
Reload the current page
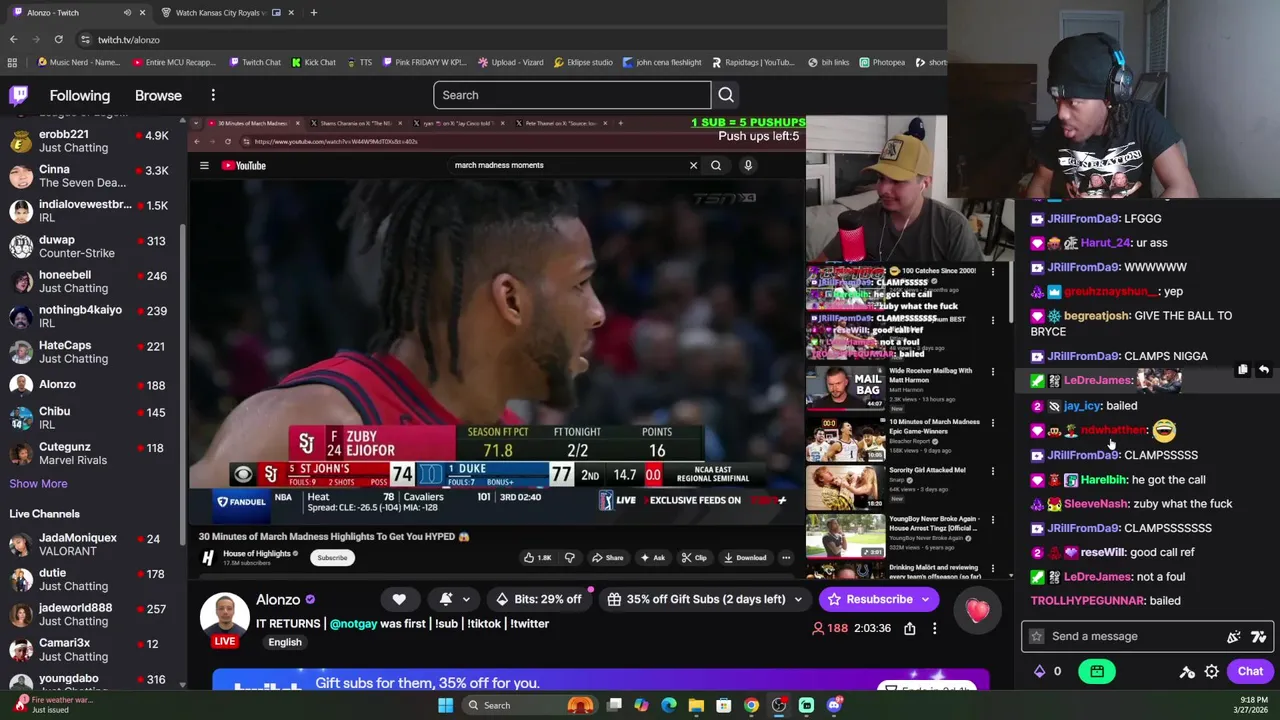click(58, 40)
